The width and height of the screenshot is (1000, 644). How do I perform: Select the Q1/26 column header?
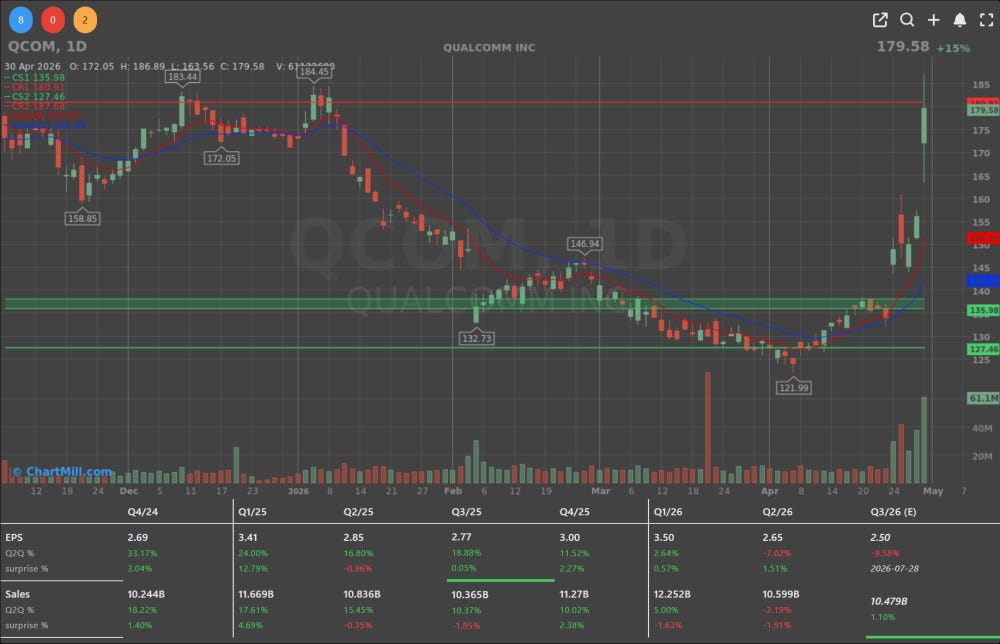click(668, 512)
